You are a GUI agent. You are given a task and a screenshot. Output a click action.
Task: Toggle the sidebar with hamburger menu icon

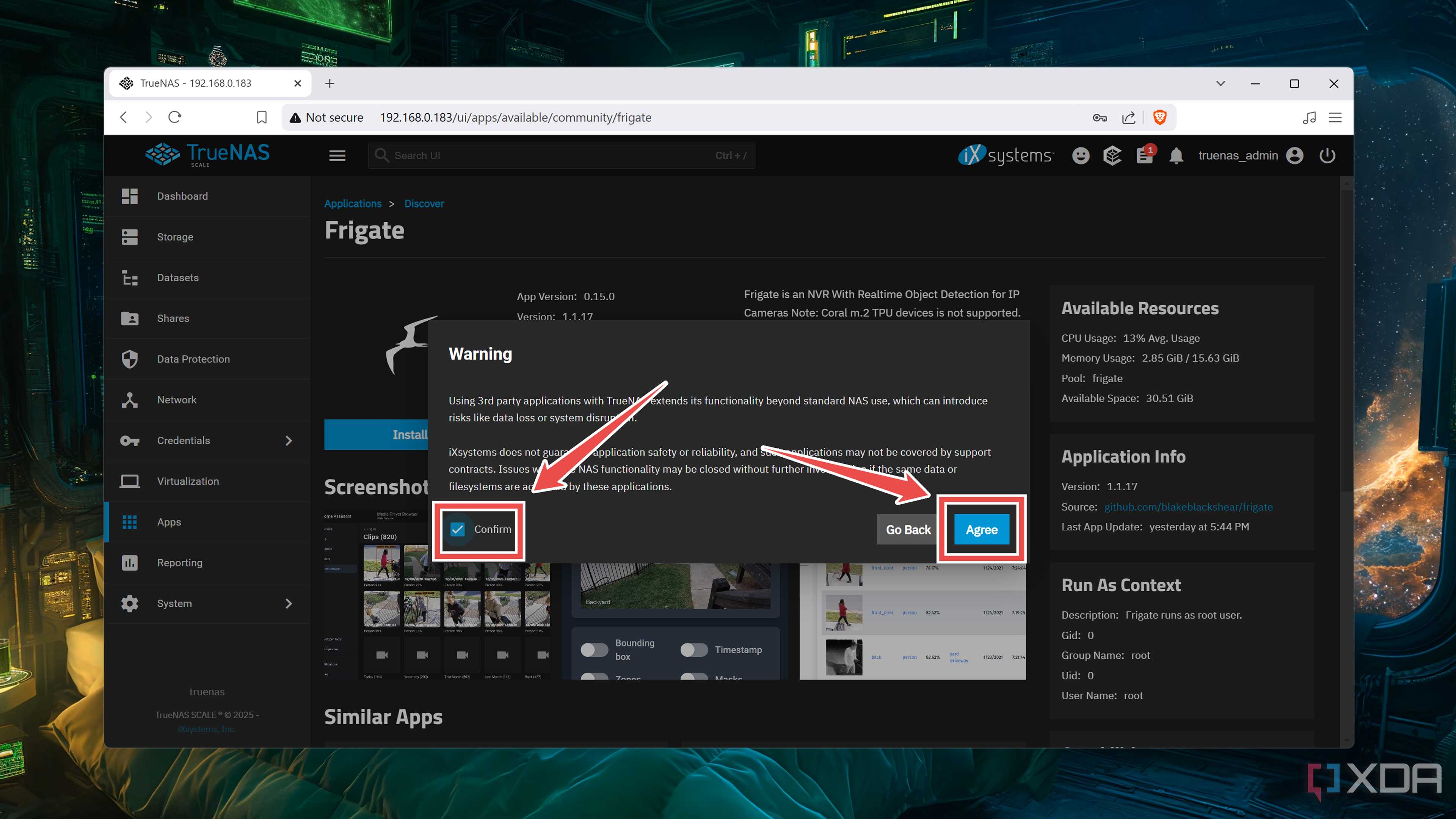click(337, 155)
